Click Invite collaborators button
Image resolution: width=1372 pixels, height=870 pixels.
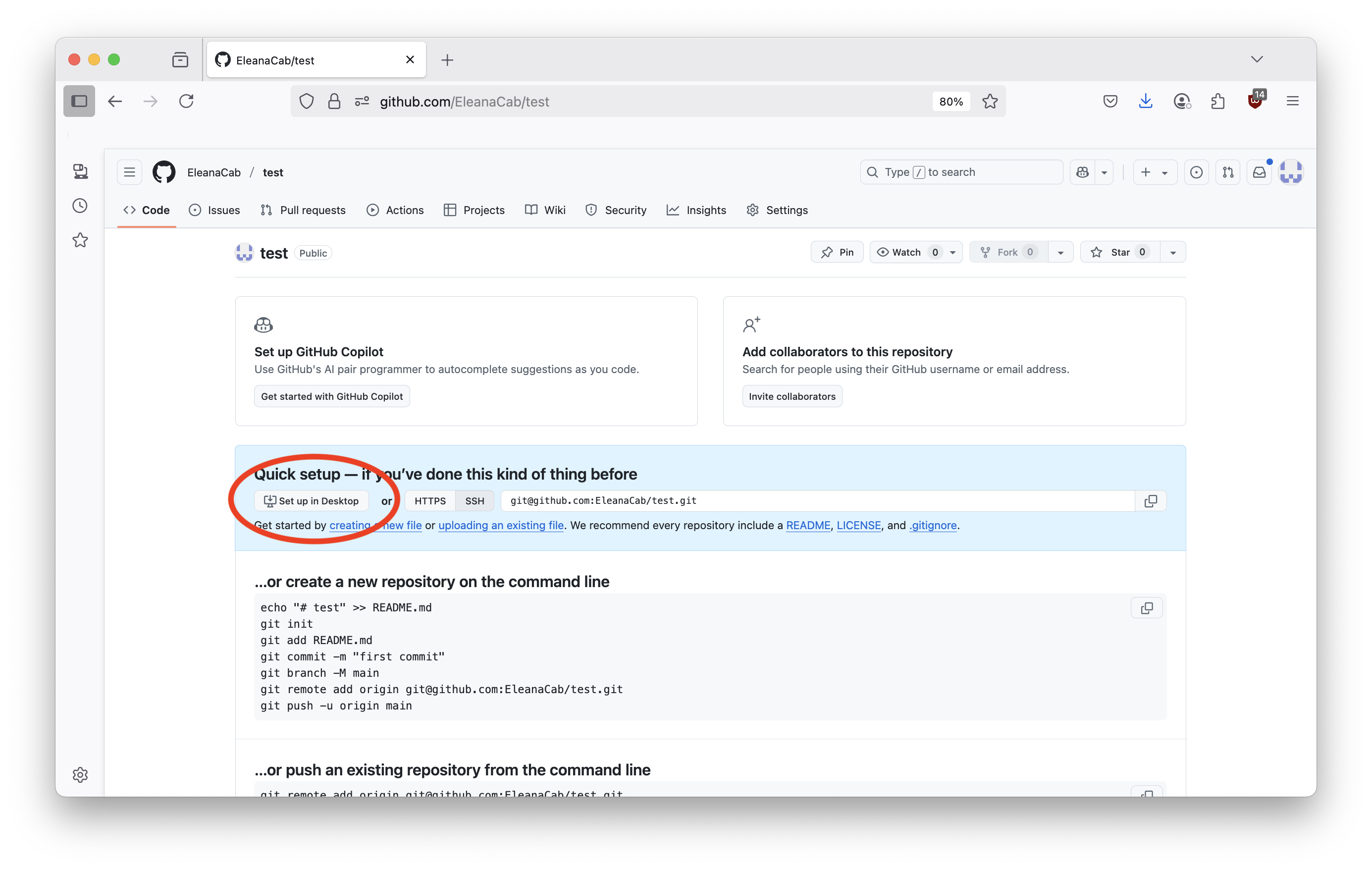point(792,396)
